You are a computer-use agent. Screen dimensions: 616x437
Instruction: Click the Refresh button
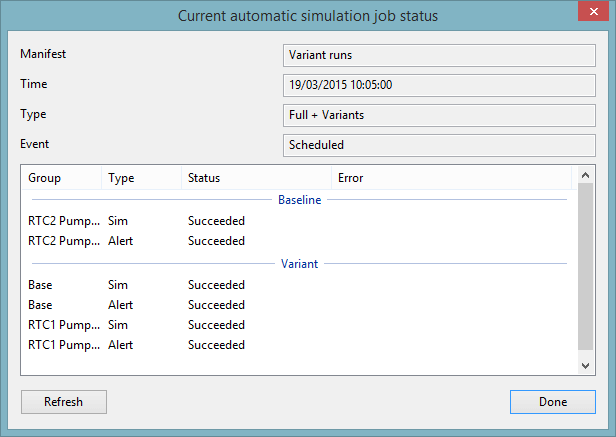click(63, 402)
